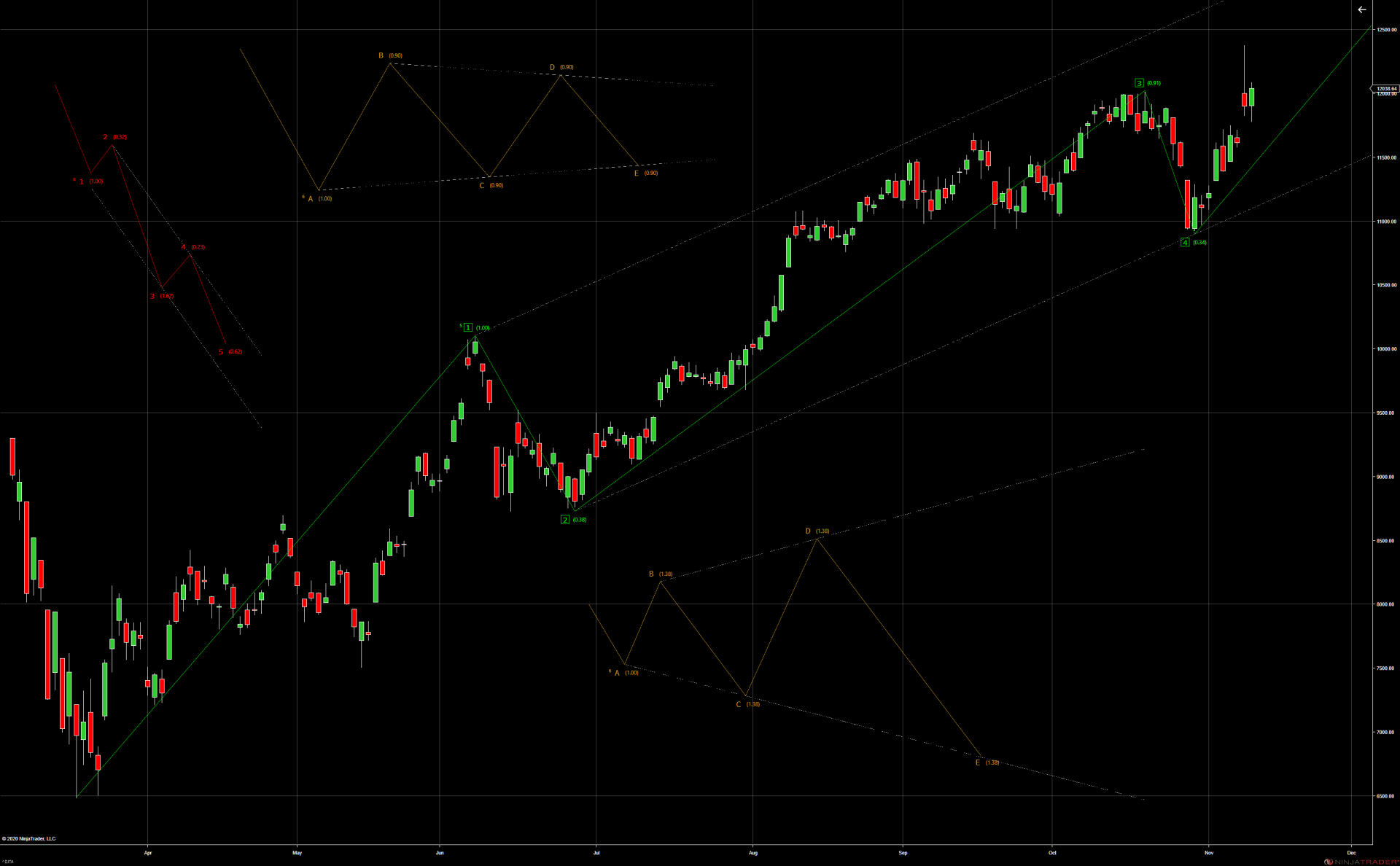Click the Nov label on time axis
This screenshot has height=866, width=1400.
point(1209,852)
